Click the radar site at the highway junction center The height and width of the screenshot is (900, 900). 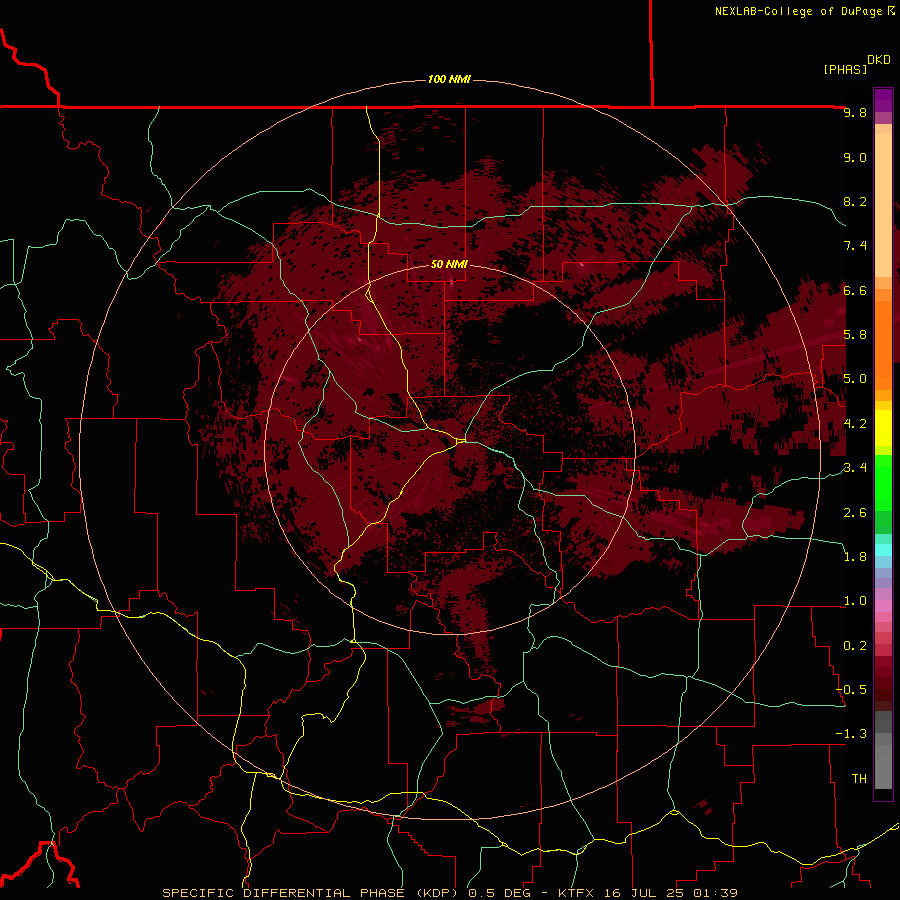tap(461, 440)
